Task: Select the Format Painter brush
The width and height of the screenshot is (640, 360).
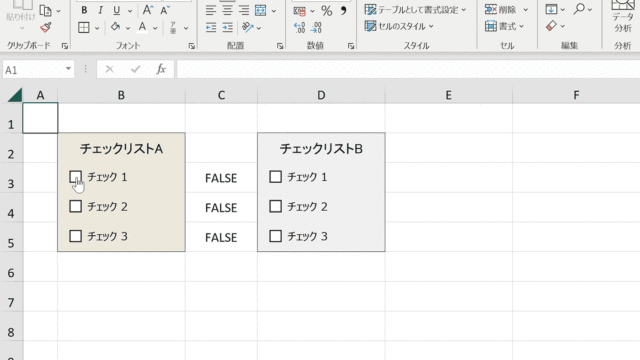Action: point(46,28)
